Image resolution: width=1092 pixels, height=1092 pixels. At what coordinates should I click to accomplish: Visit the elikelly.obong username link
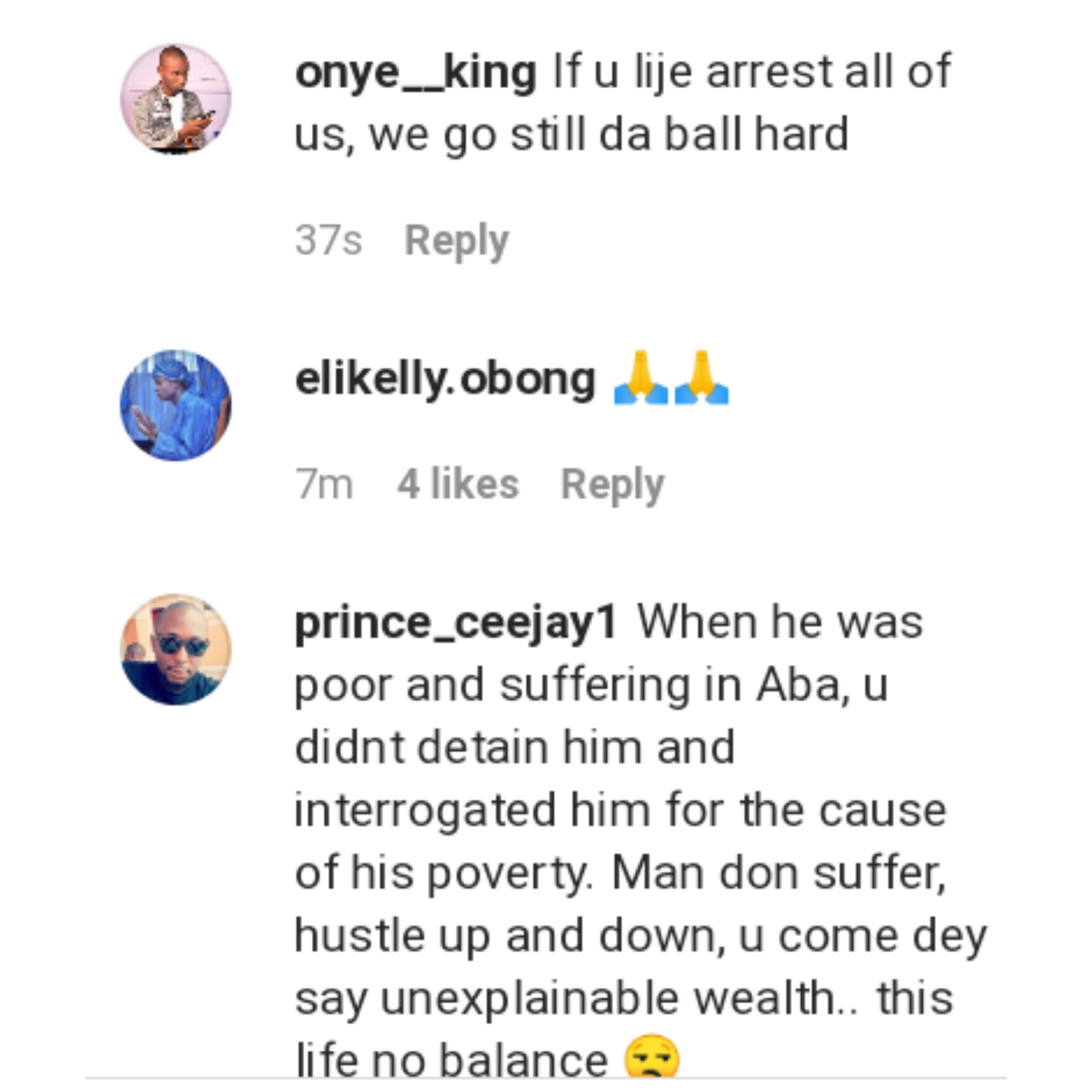(445, 379)
